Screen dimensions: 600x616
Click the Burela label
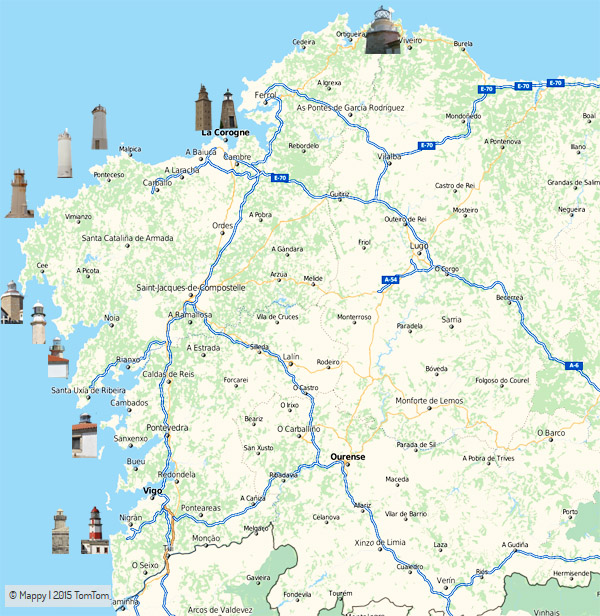click(463, 44)
